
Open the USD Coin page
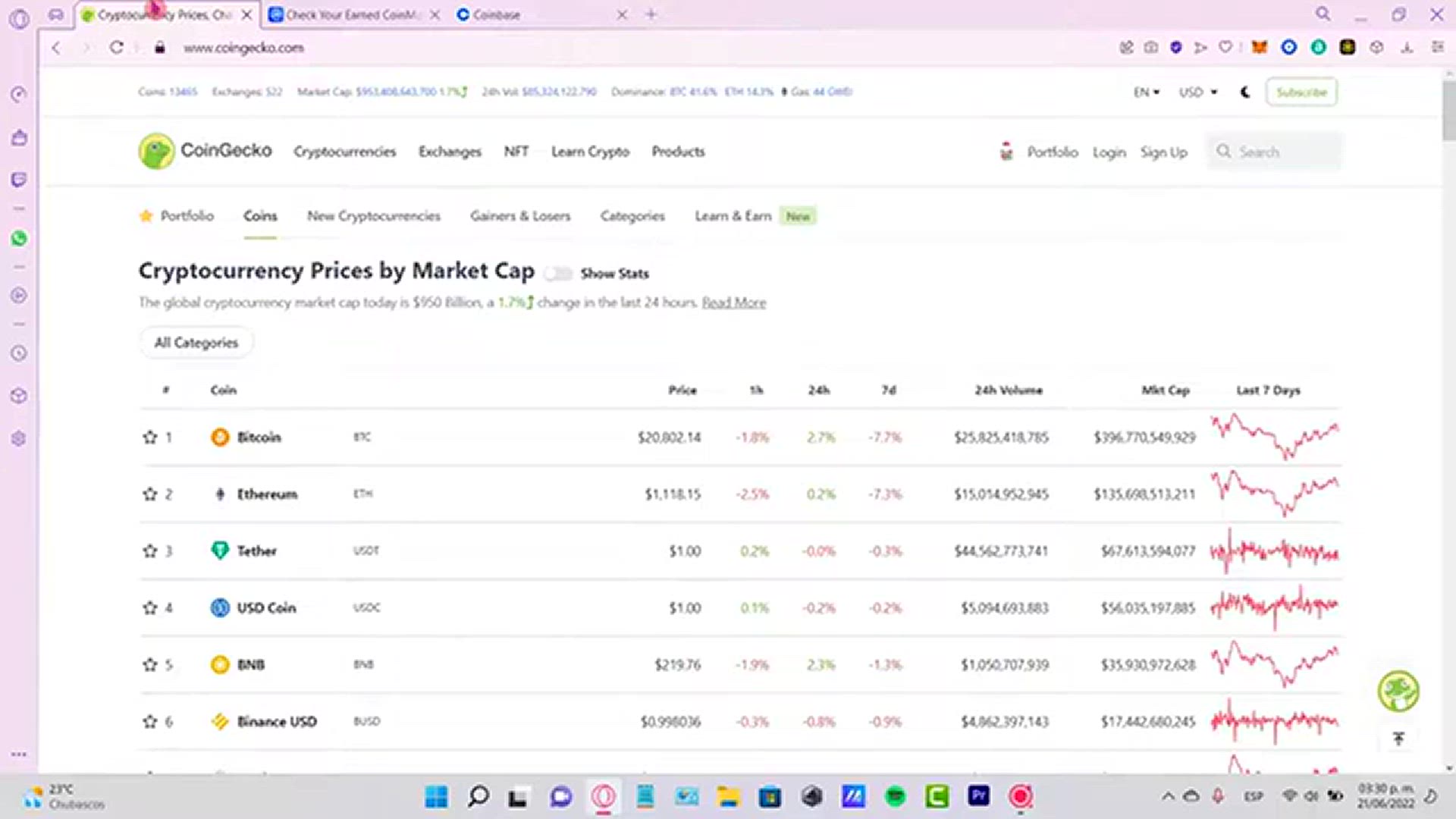point(266,607)
